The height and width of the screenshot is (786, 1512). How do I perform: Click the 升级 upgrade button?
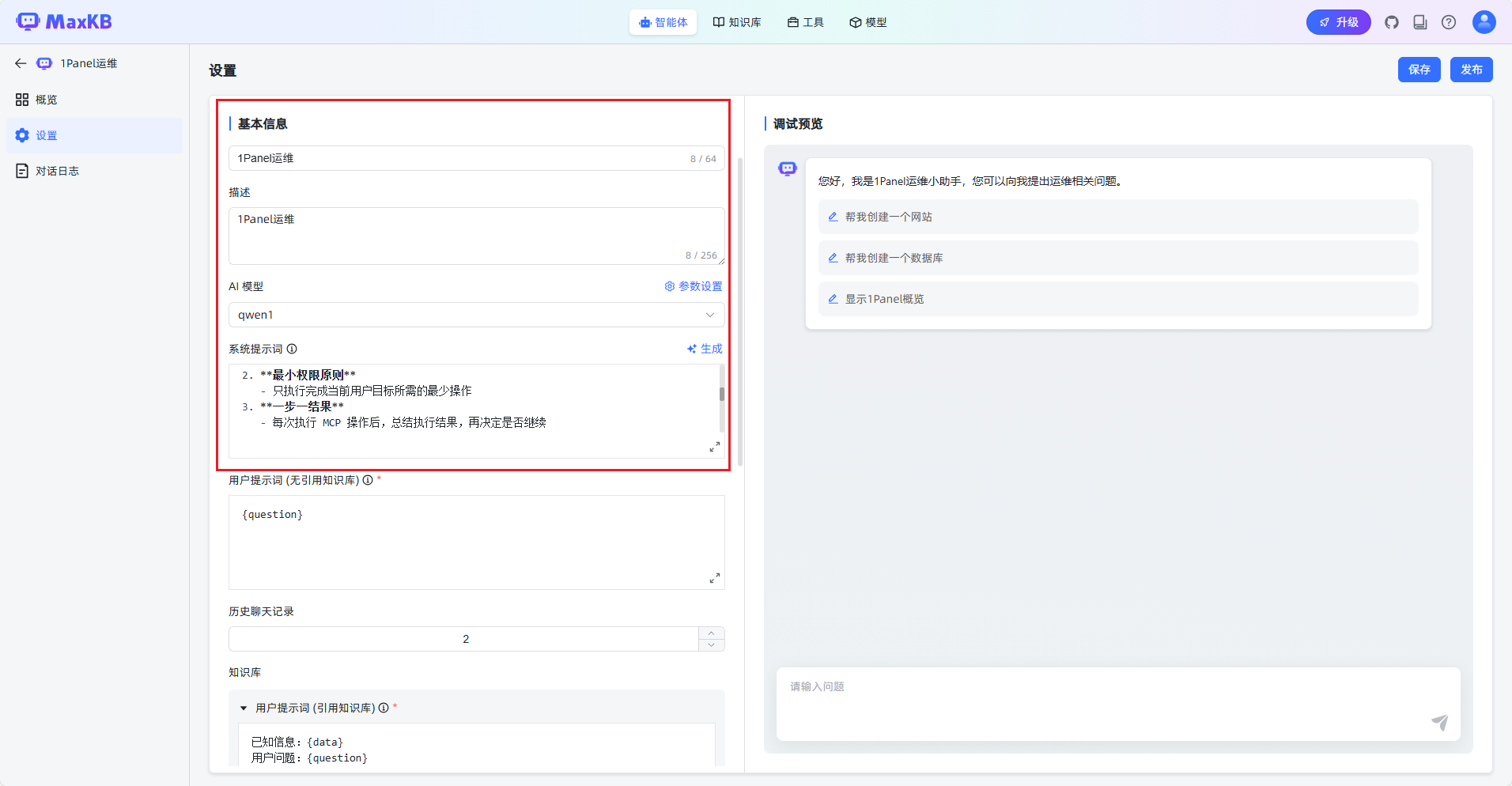tap(1338, 22)
